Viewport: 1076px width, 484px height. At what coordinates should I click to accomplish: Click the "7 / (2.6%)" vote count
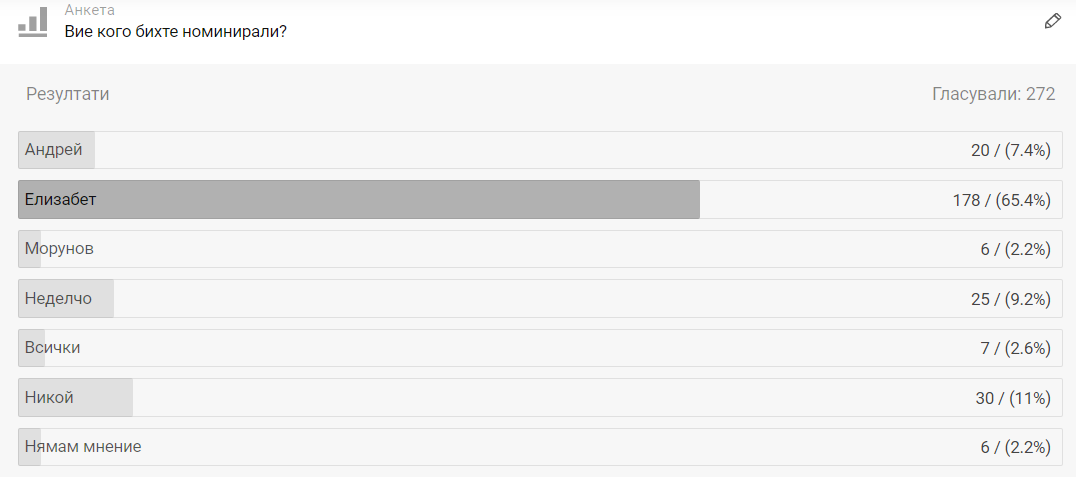coord(1015,348)
